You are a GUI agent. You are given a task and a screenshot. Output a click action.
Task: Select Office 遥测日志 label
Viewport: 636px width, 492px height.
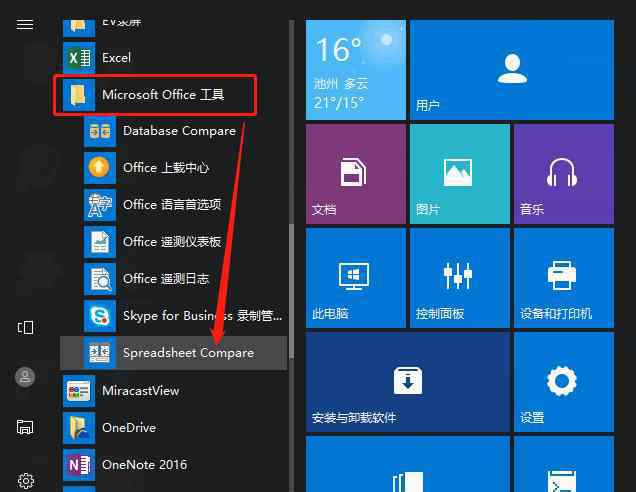point(166,279)
